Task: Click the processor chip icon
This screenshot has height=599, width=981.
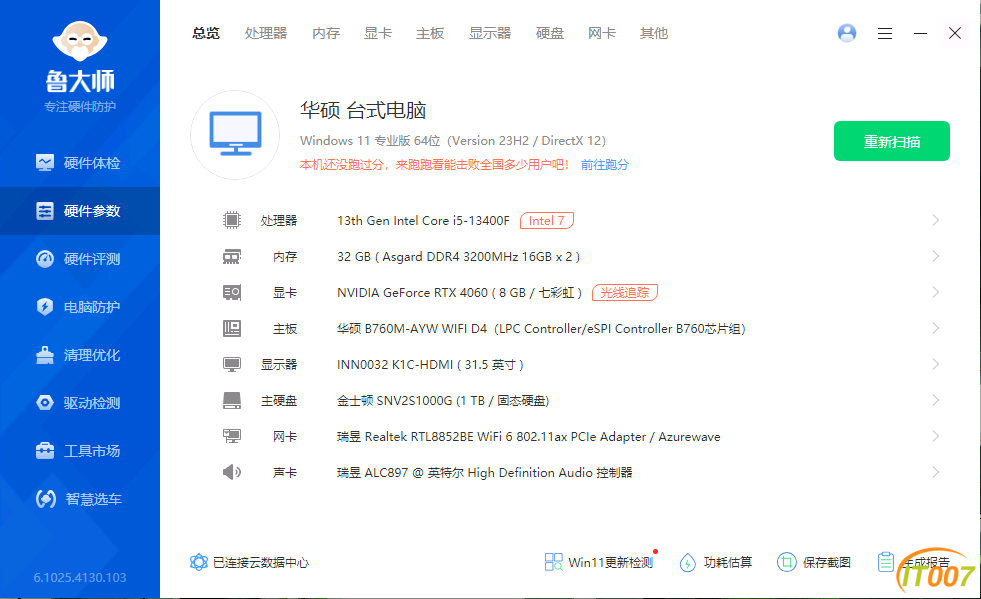Action: 231,220
